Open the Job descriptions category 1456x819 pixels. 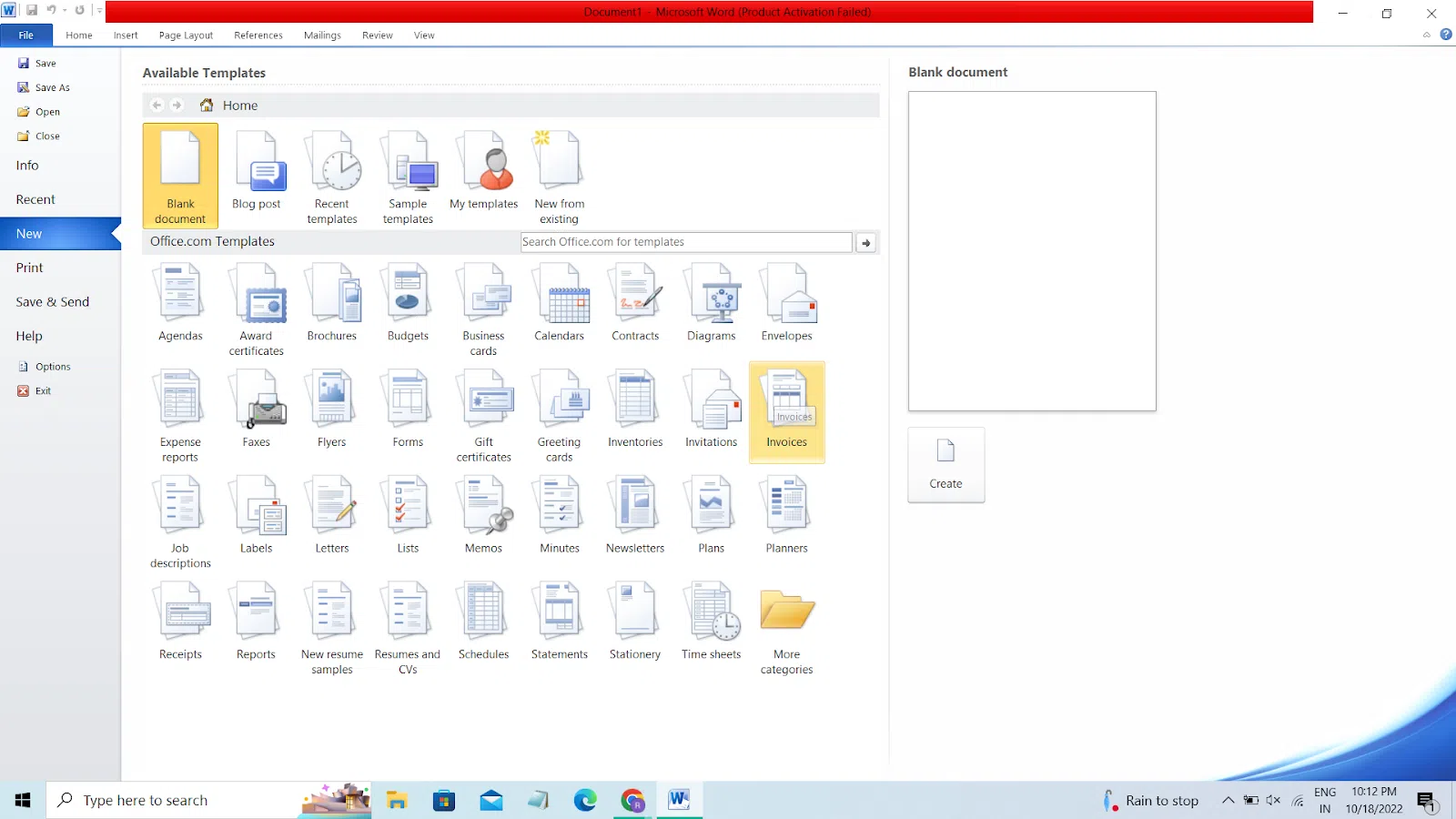pyautogui.click(x=180, y=522)
